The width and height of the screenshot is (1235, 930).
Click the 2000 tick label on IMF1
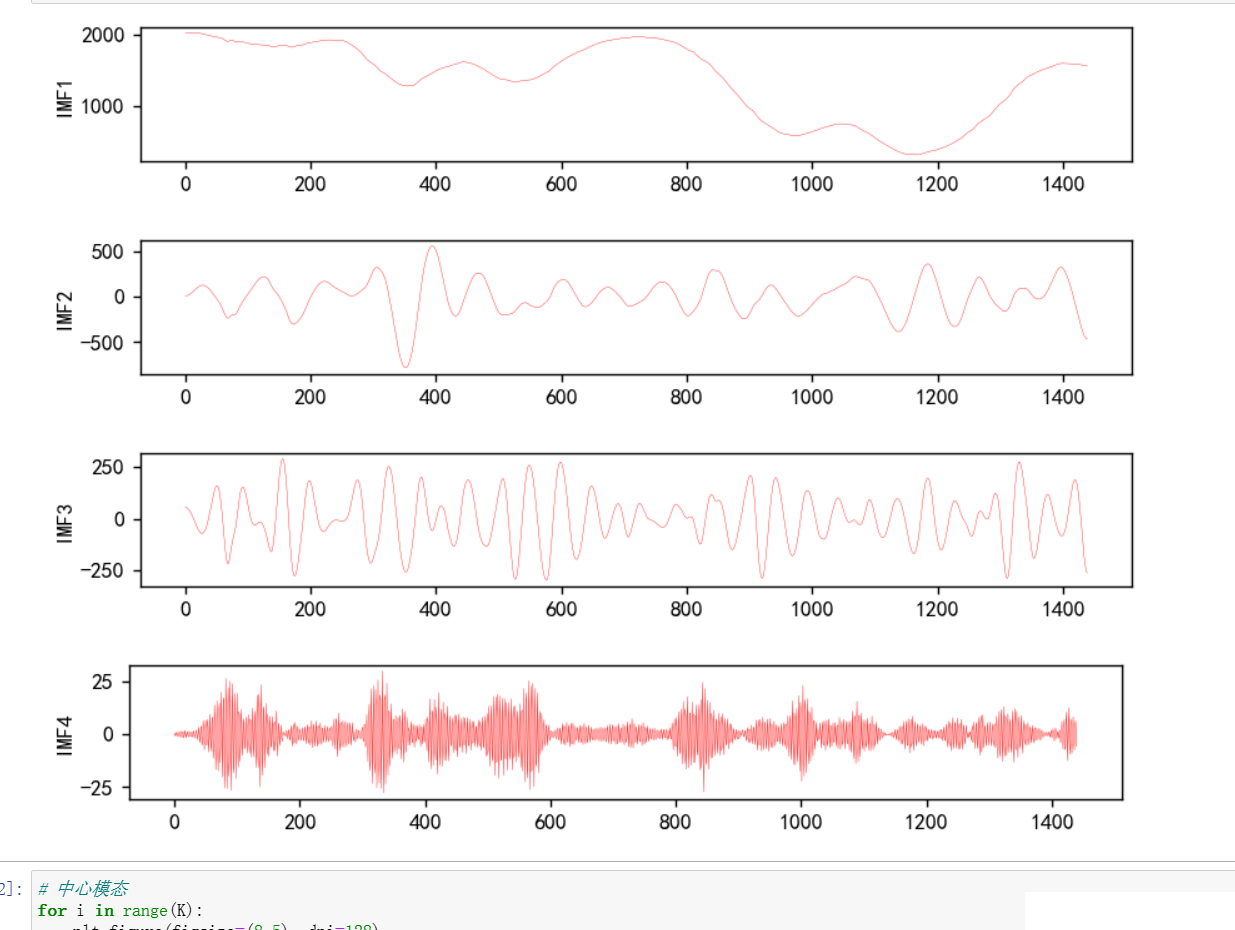(103, 36)
